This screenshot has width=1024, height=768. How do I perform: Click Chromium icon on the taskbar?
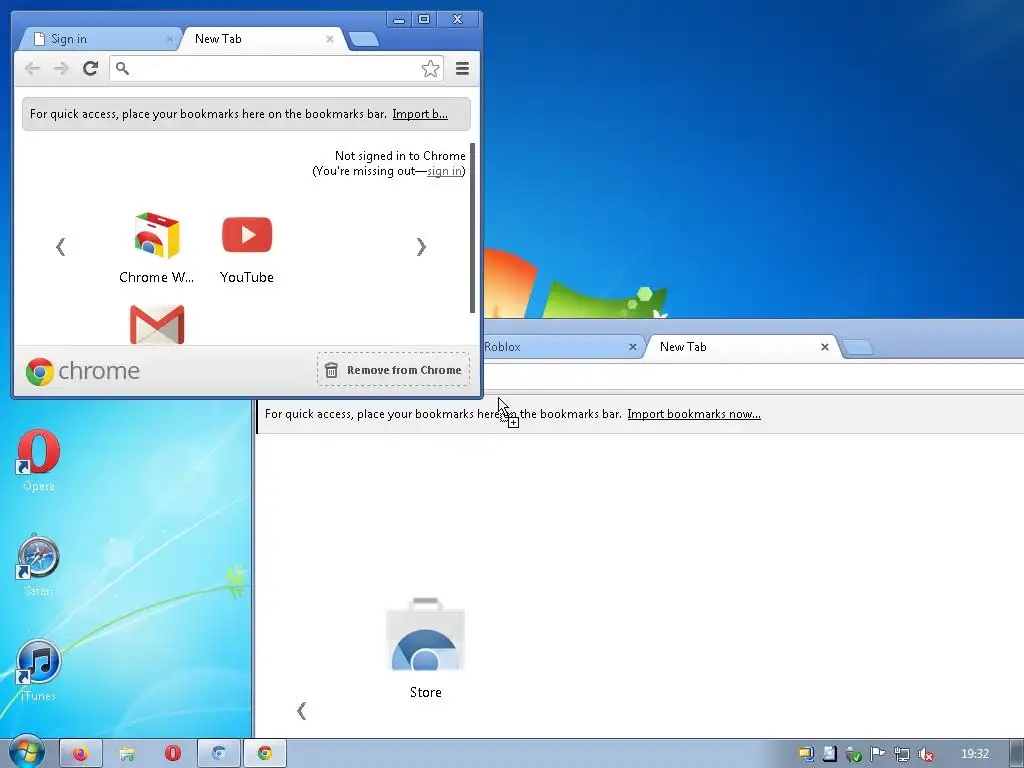tap(219, 753)
